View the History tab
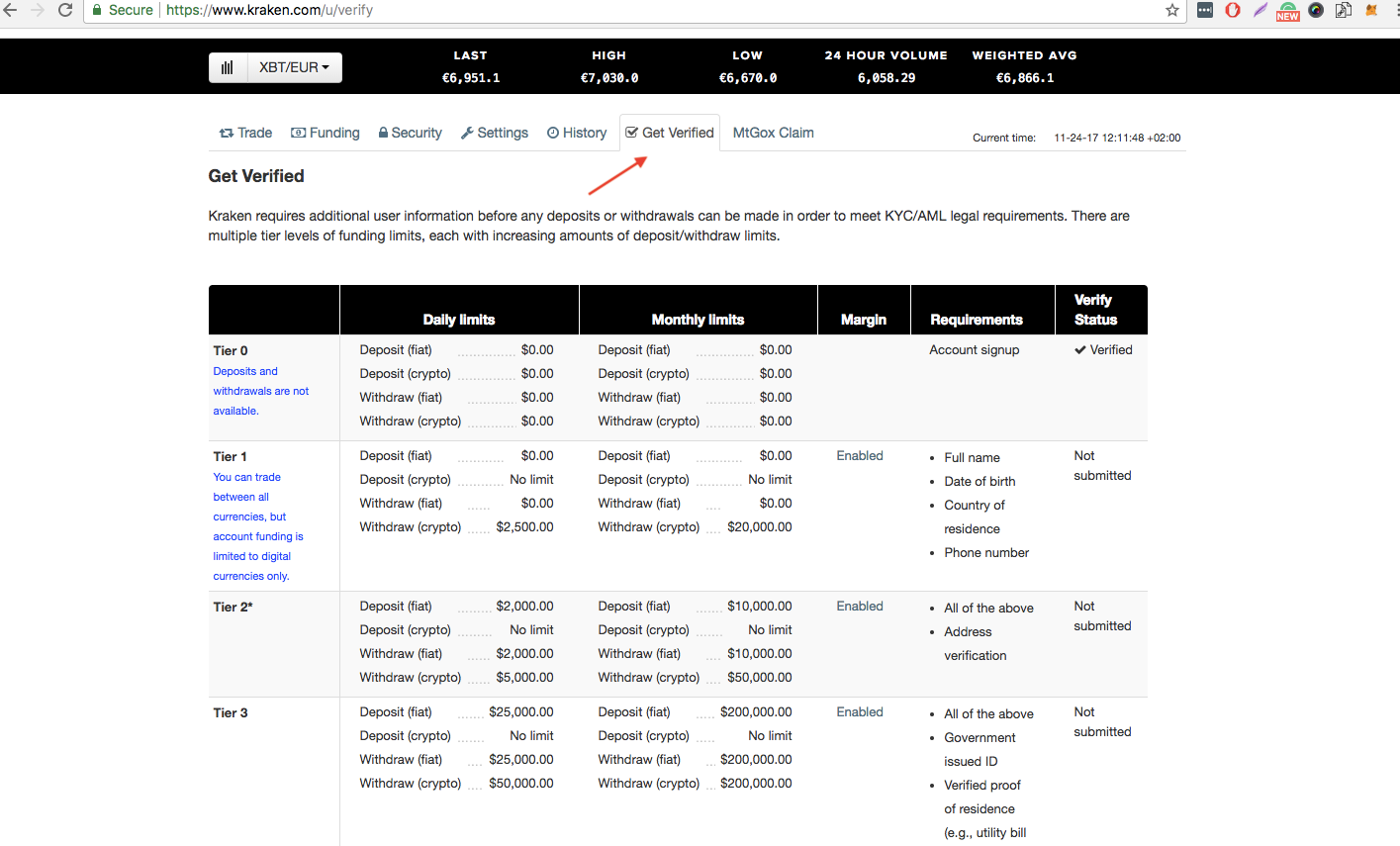Viewport: 1400px width, 846px height. 577,133
